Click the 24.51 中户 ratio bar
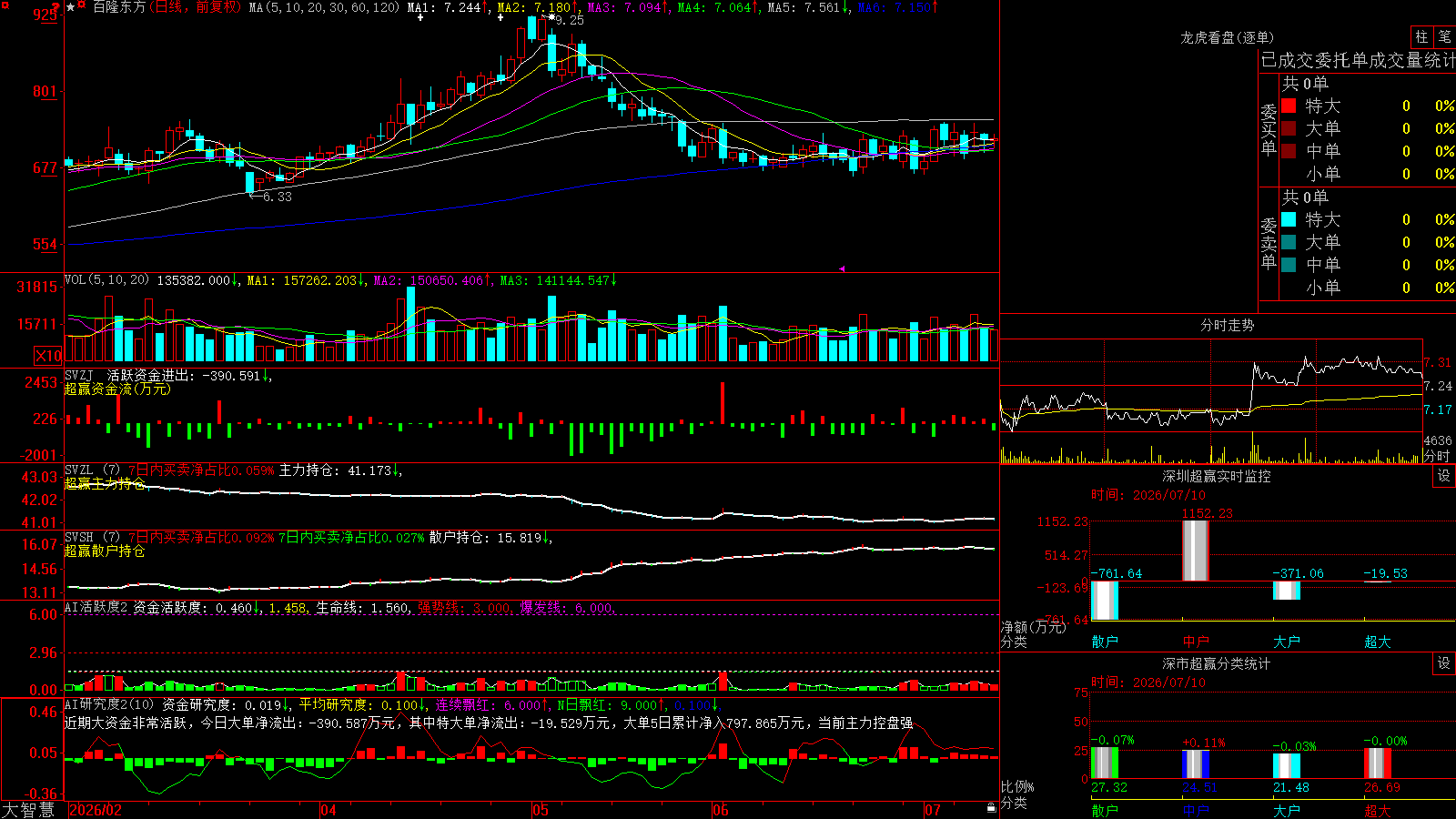Viewport: 1456px width, 819px height. click(1196, 764)
